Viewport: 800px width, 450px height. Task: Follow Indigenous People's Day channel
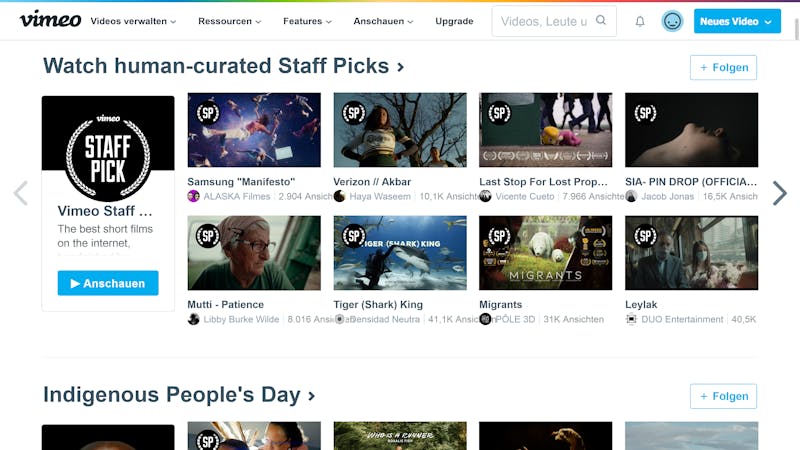[x=723, y=396]
